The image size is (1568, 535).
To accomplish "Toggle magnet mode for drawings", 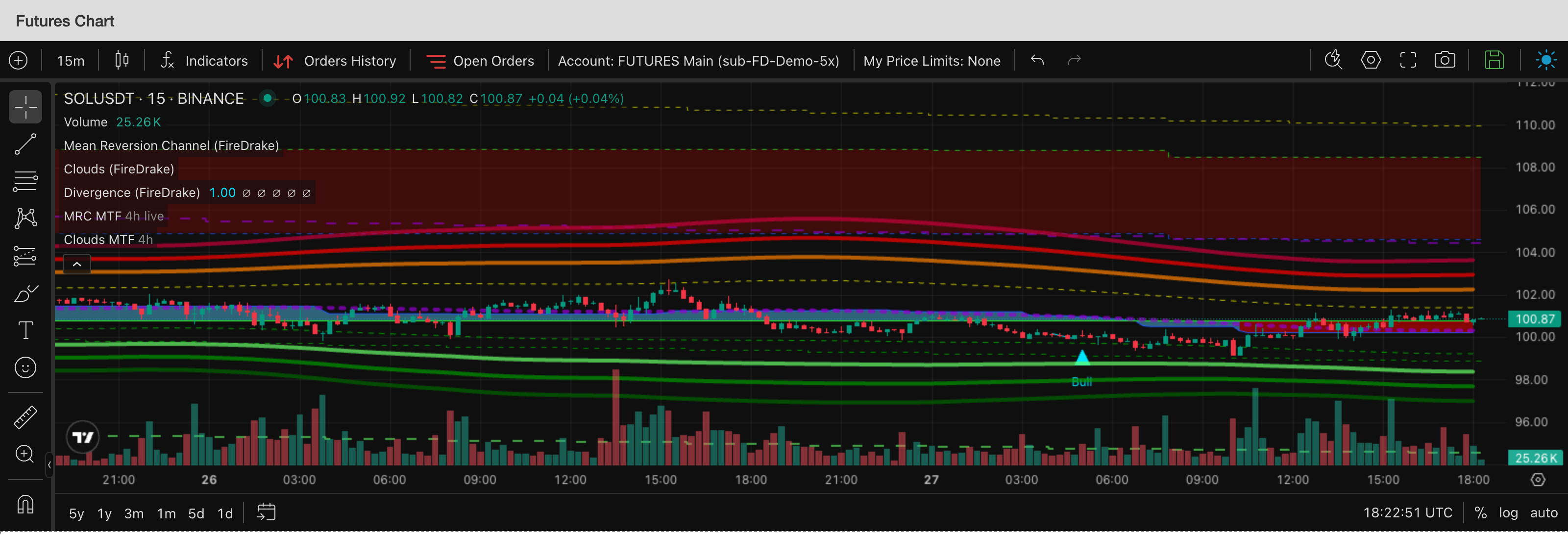I will [25, 505].
